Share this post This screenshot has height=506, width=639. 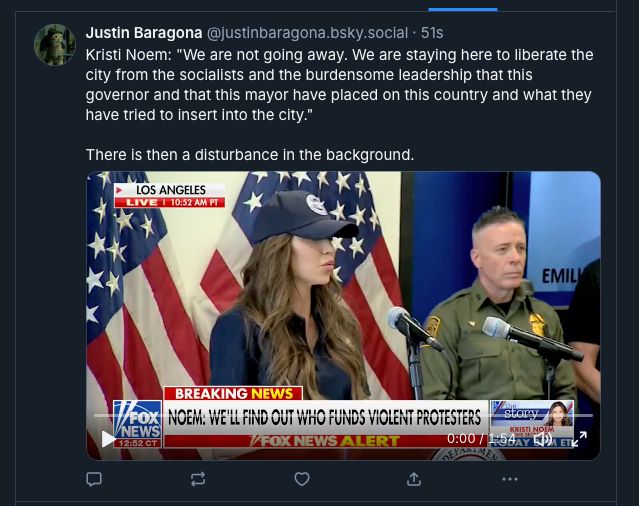(x=414, y=479)
